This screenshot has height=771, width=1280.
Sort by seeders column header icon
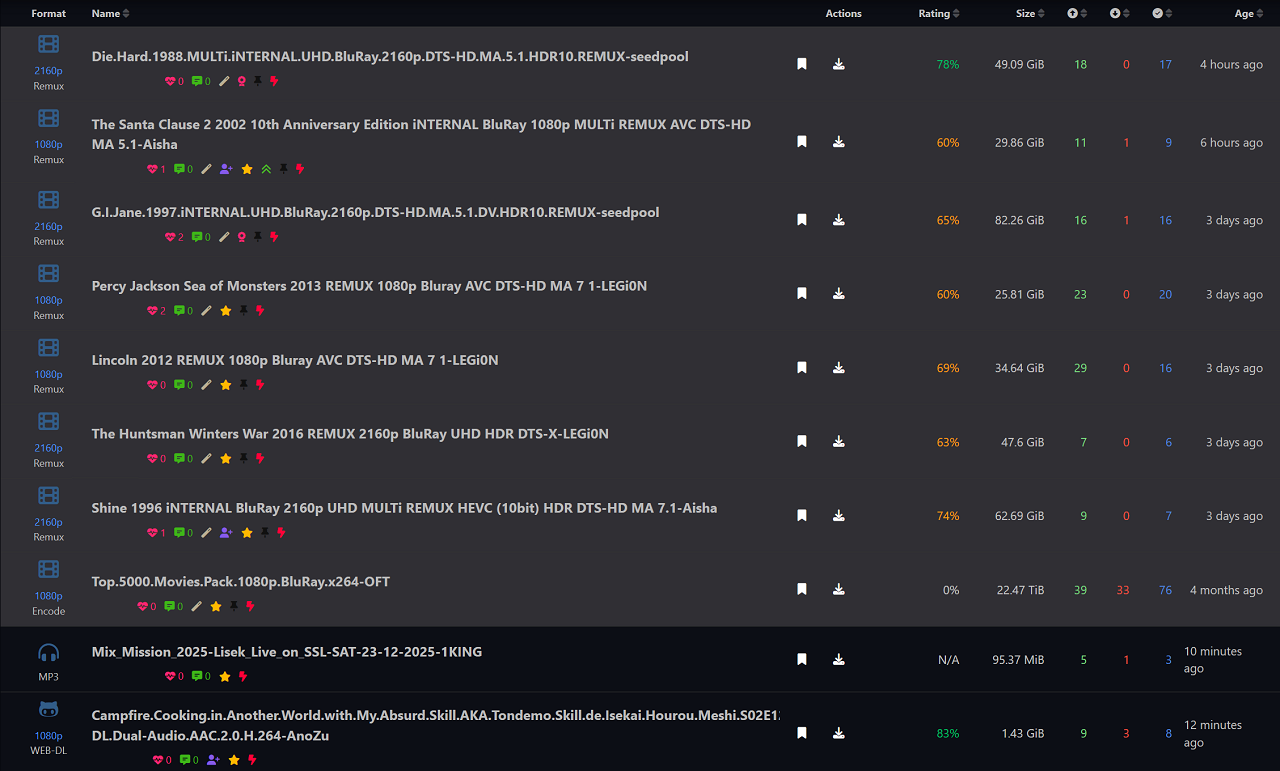pyautogui.click(x=1073, y=13)
